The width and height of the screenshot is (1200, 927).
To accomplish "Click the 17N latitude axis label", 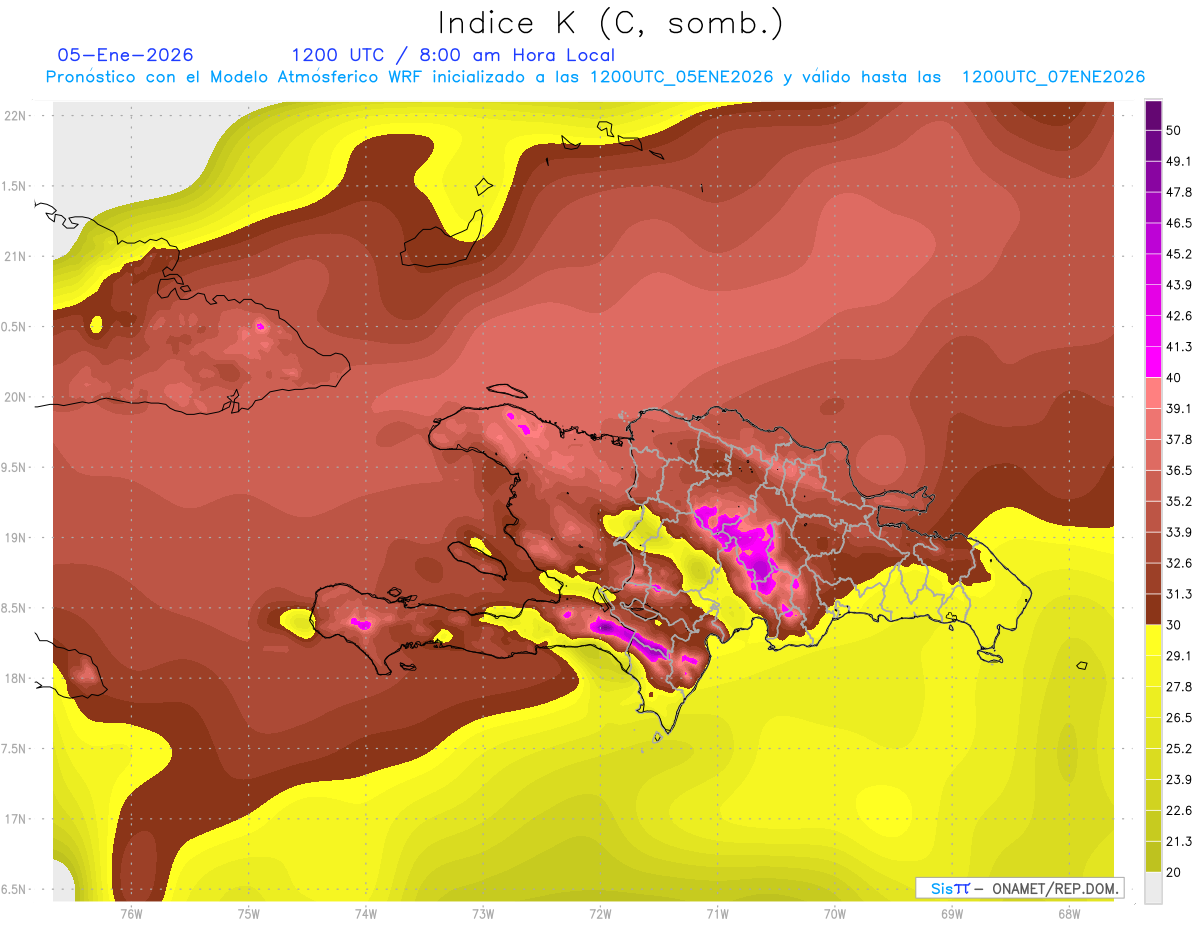I will coord(17,819).
